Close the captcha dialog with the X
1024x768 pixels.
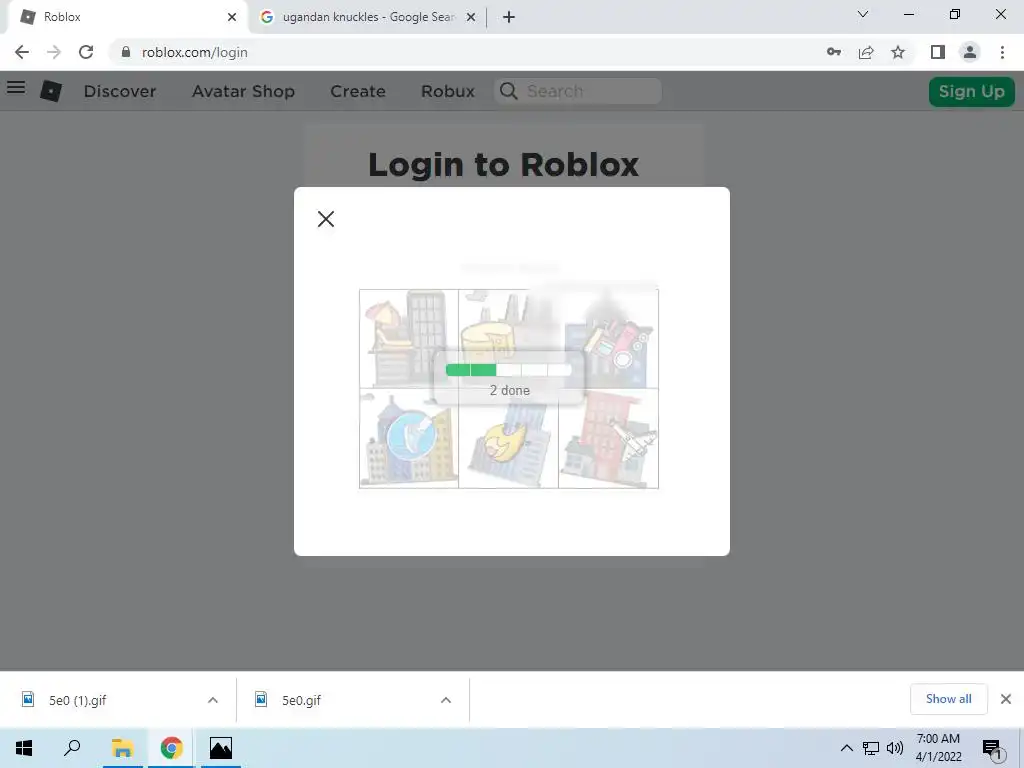coord(325,219)
